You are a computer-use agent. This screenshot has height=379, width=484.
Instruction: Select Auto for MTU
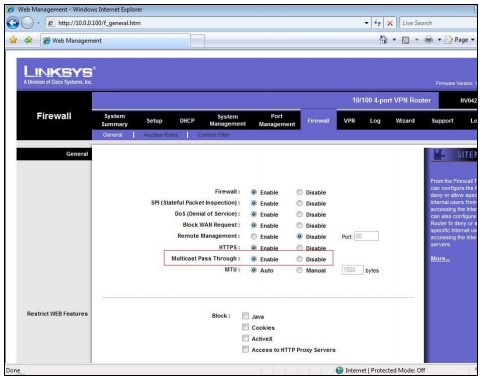(x=254, y=270)
